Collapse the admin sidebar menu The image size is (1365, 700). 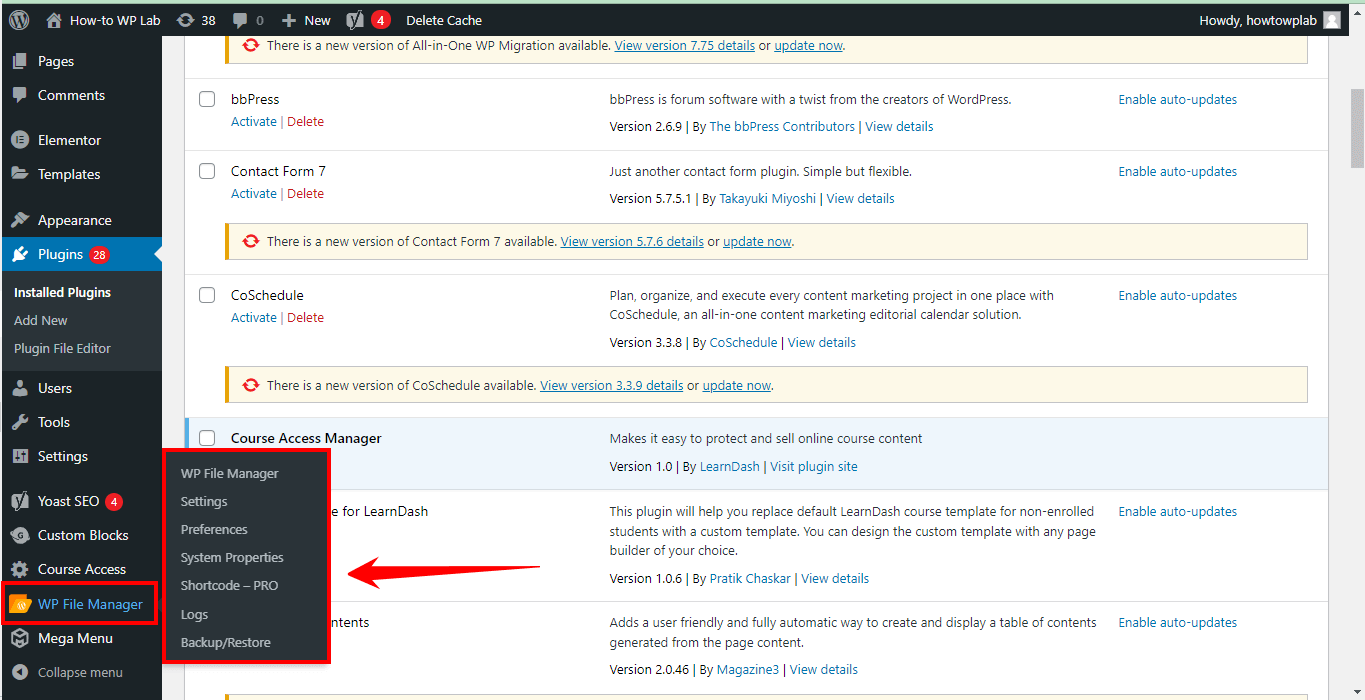pyautogui.click(x=79, y=672)
